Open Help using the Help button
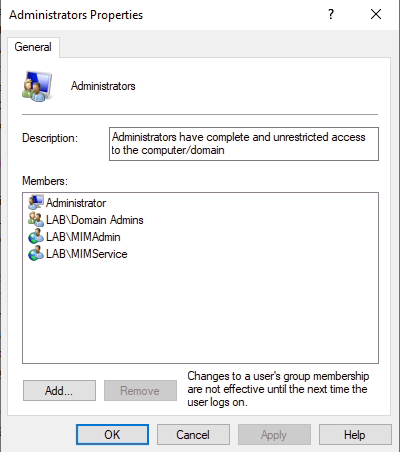Image resolution: width=405 pixels, height=452 pixels. point(355,434)
